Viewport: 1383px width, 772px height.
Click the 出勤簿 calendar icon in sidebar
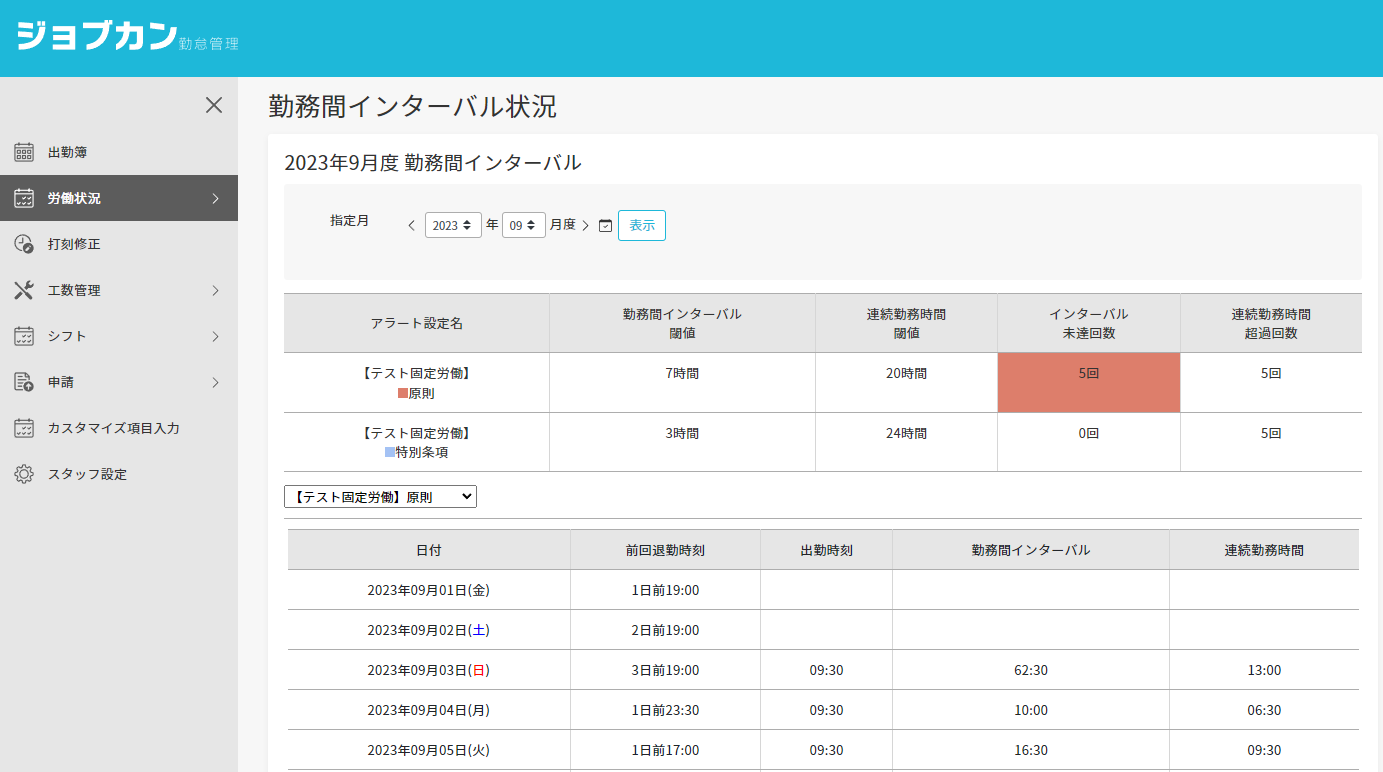click(24, 152)
